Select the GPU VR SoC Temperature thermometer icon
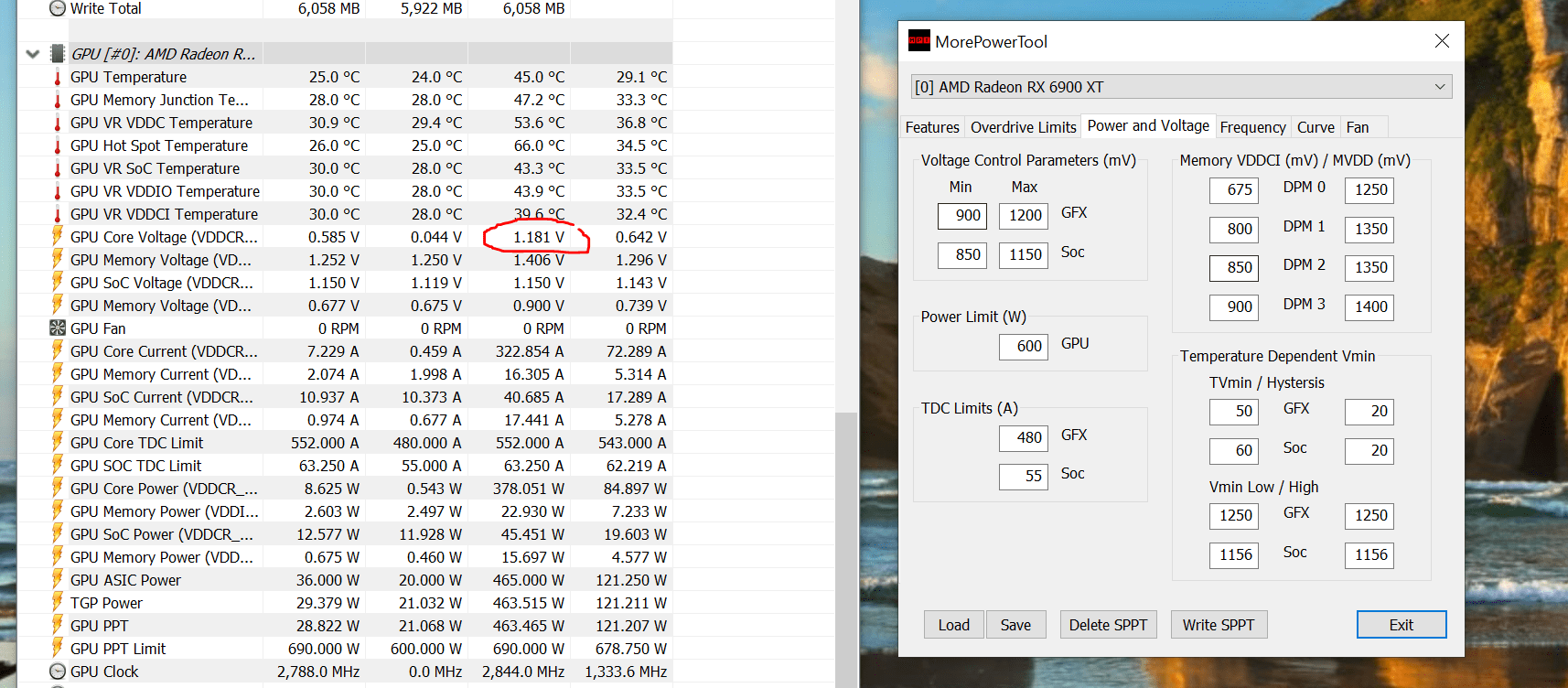The width and height of the screenshot is (1568, 688). tap(58, 168)
